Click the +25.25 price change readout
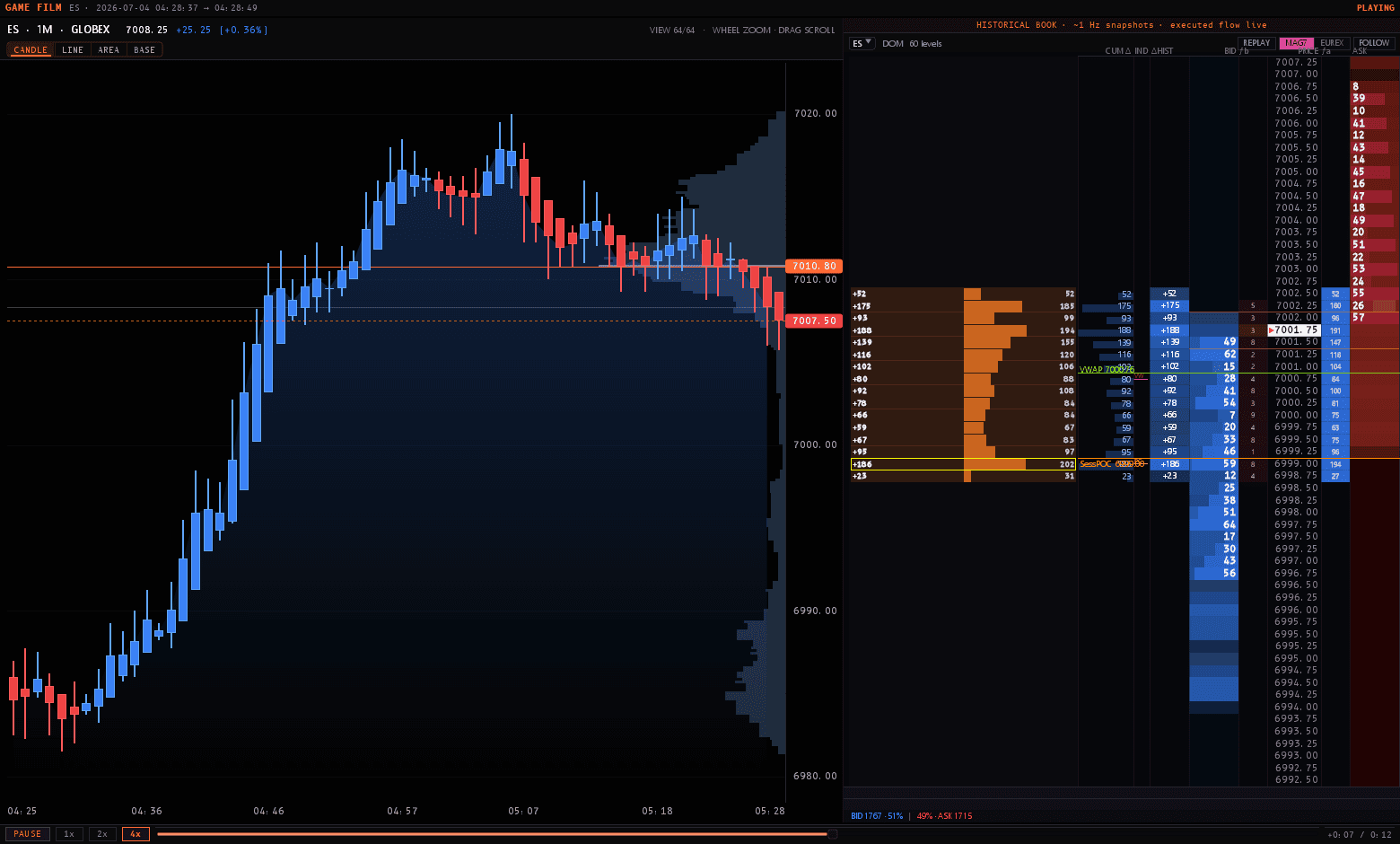Image resolution: width=1400 pixels, height=844 pixels. 194,30
